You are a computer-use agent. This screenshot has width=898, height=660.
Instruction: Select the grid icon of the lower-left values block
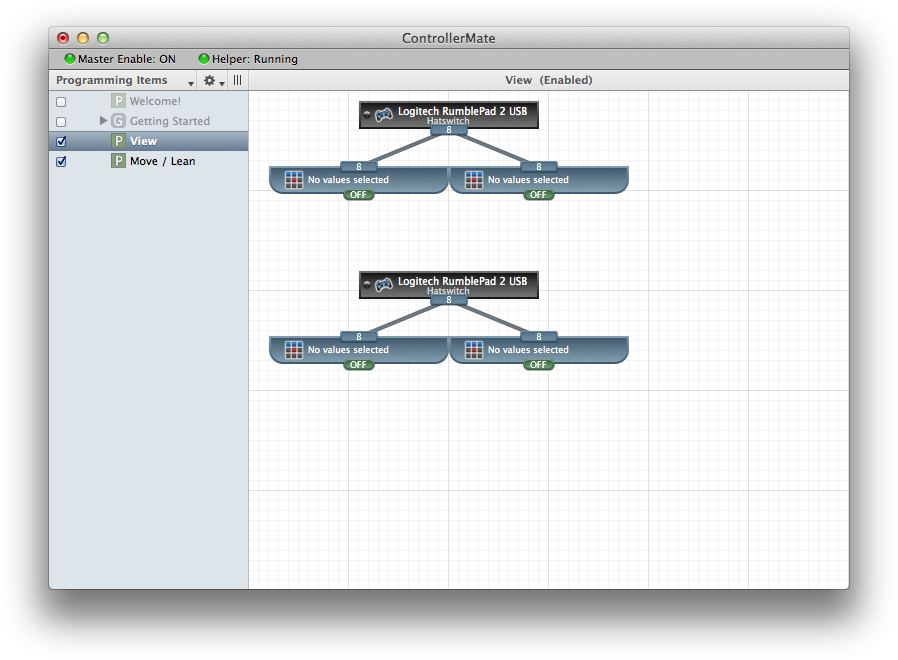[x=294, y=350]
